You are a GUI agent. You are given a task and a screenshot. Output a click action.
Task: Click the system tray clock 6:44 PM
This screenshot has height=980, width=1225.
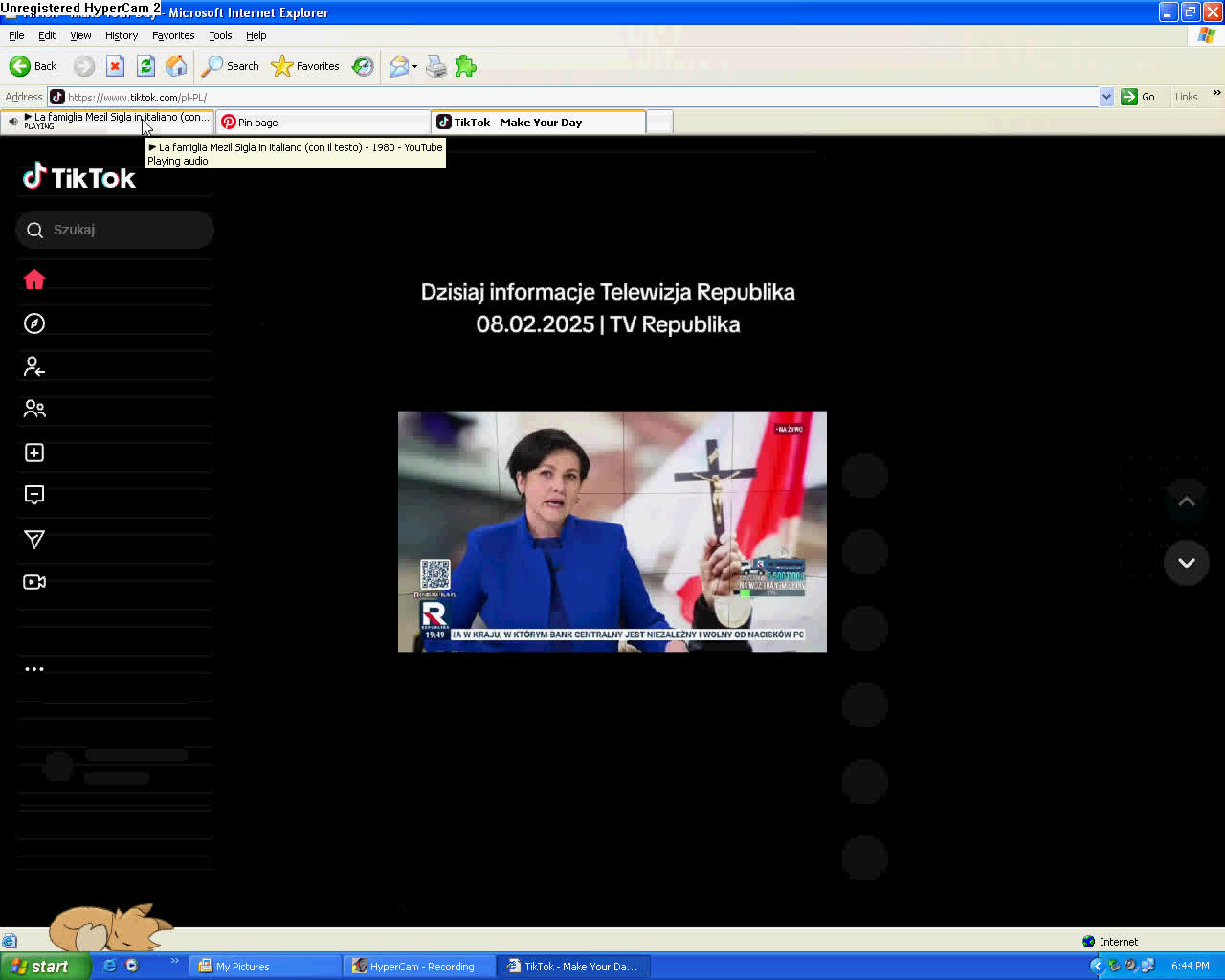pos(1191,966)
